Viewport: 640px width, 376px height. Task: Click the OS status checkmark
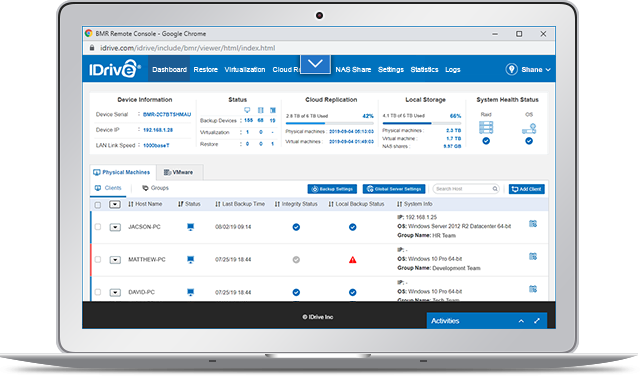pyautogui.click(x=529, y=141)
